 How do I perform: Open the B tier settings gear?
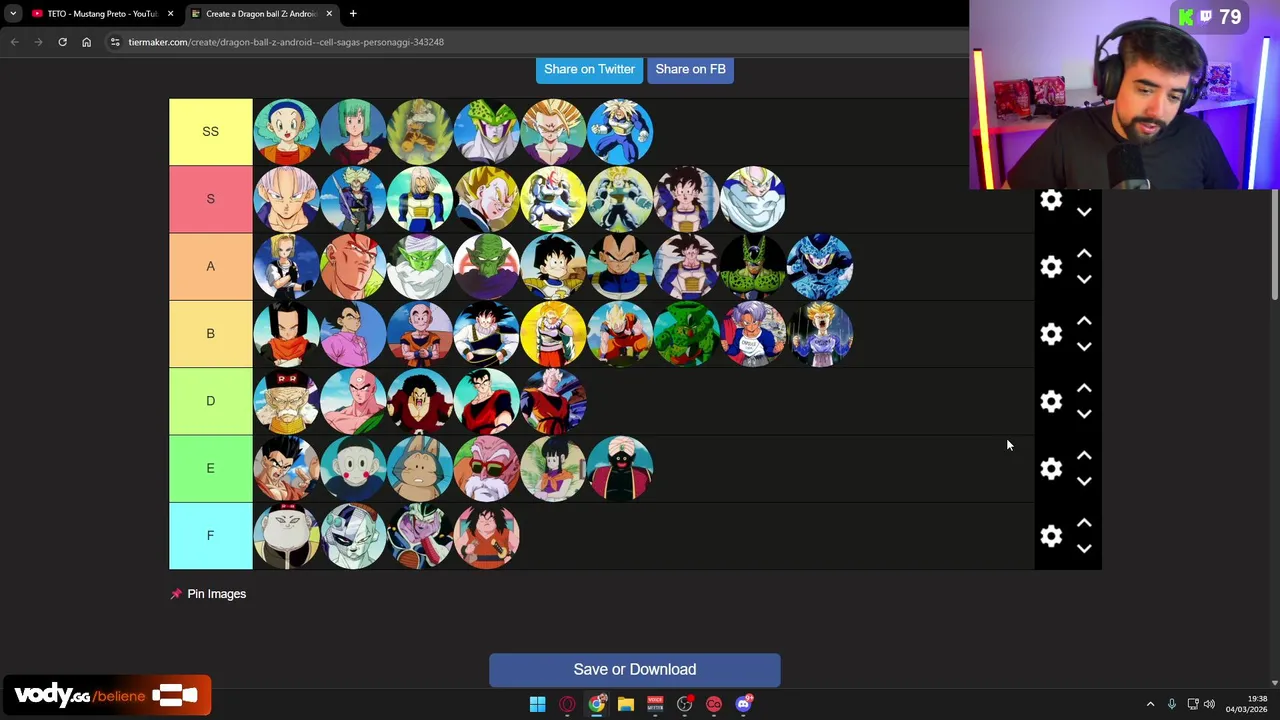[x=1051, y=334]
